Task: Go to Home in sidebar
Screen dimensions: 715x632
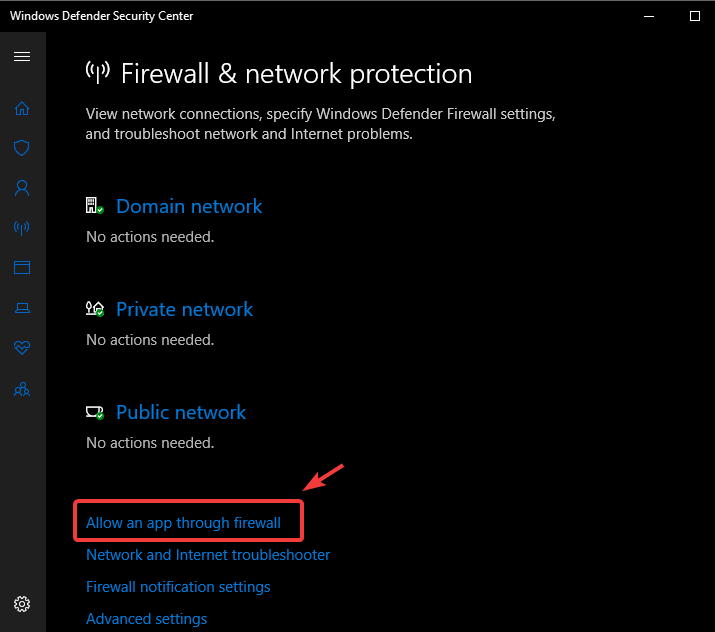Action: tap(22, 109)
